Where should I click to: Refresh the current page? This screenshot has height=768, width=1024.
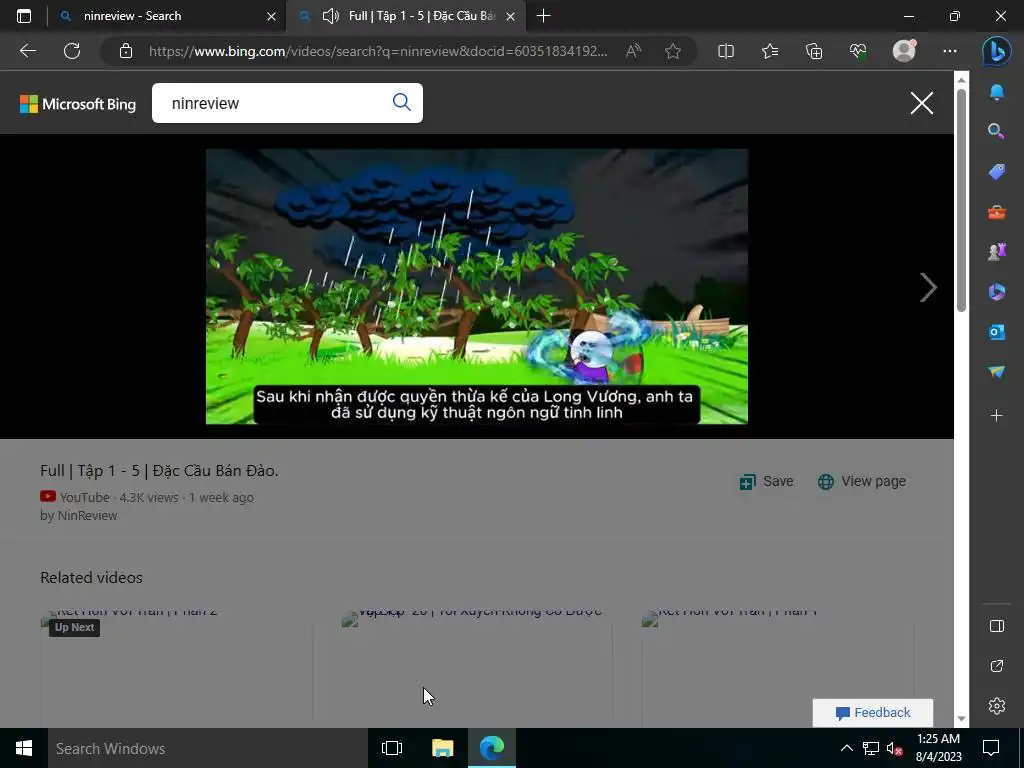[x=72, y=51]
